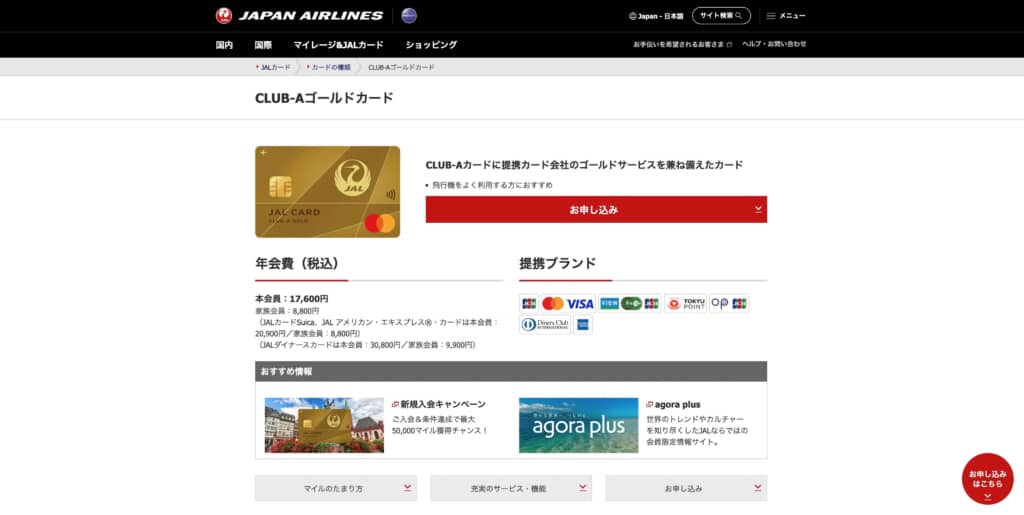Click the Mastercard/VISA brand logo
The width and height of the screenshot is (1024, 515).
(568, 303)
